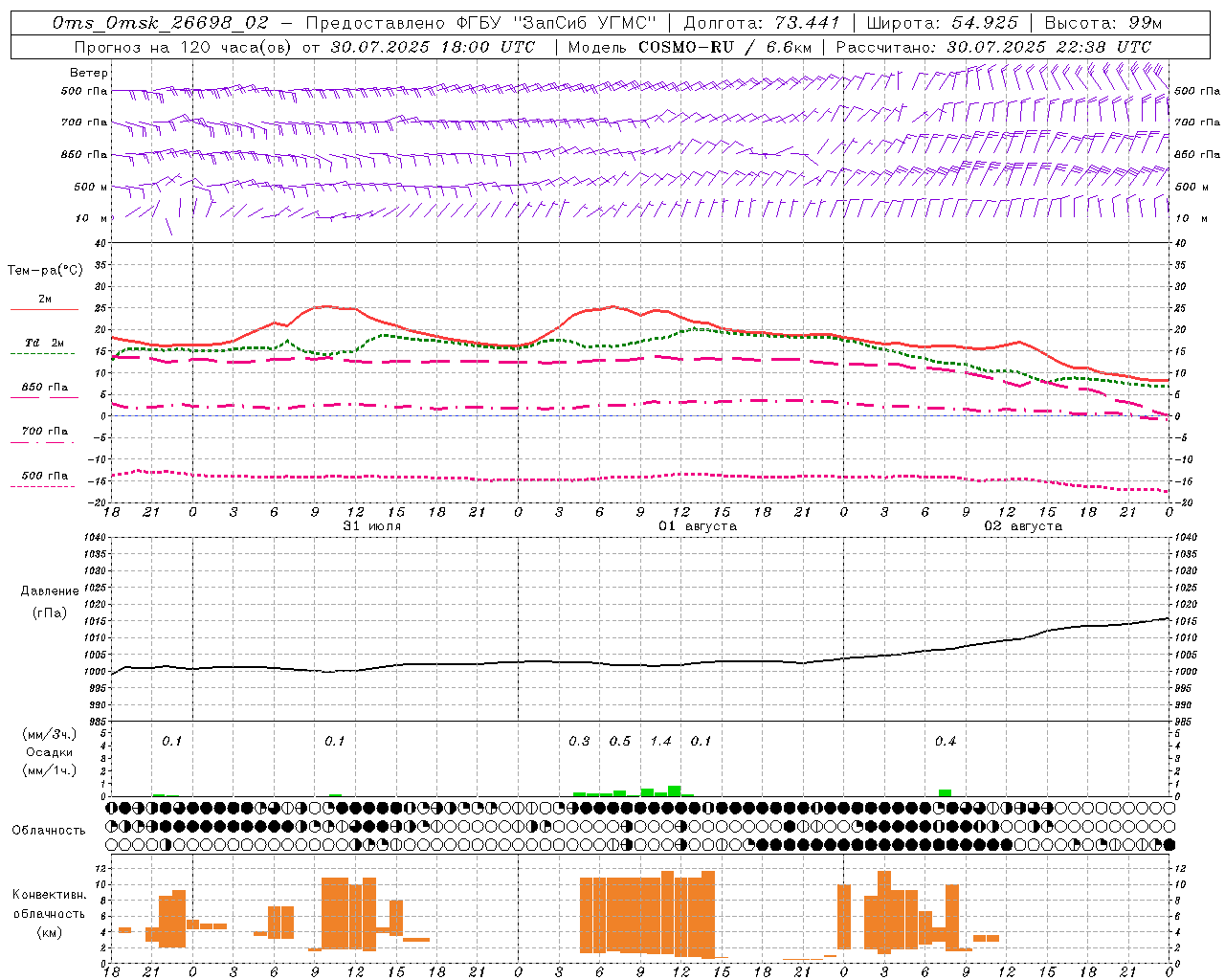Click the 01 августа date label
Viewport: 1225px width, 980px height.
pos(698,525)
